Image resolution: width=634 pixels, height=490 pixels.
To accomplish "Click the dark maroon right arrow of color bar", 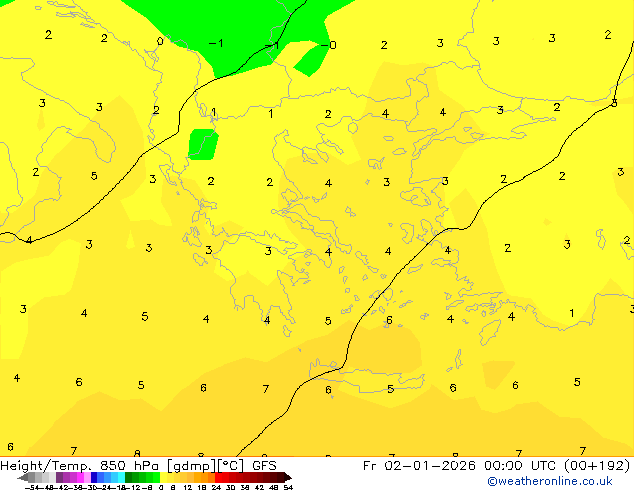I will click(288, 477).
